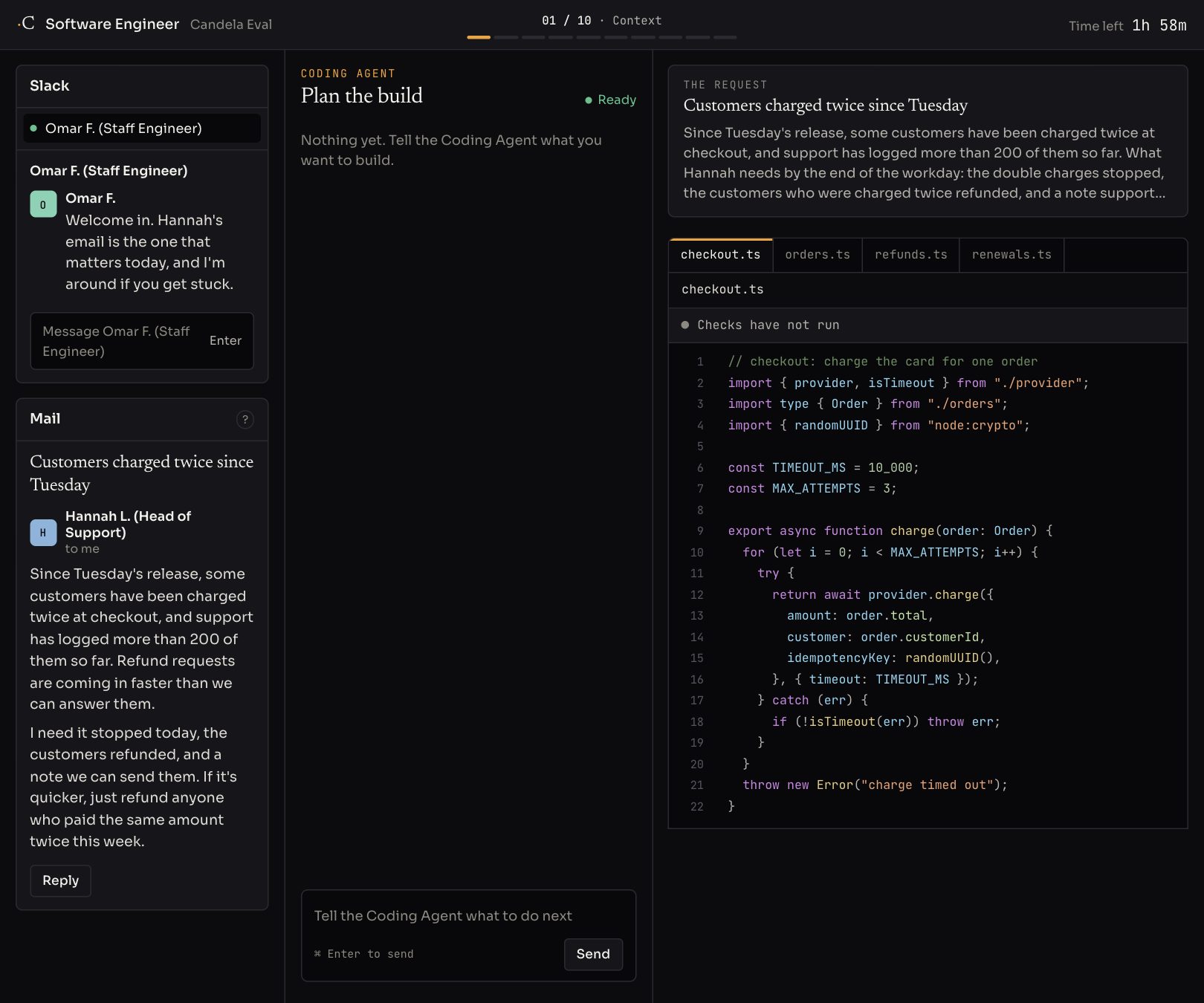
Task: Open the refunds.ts tab
Action: 911,254
